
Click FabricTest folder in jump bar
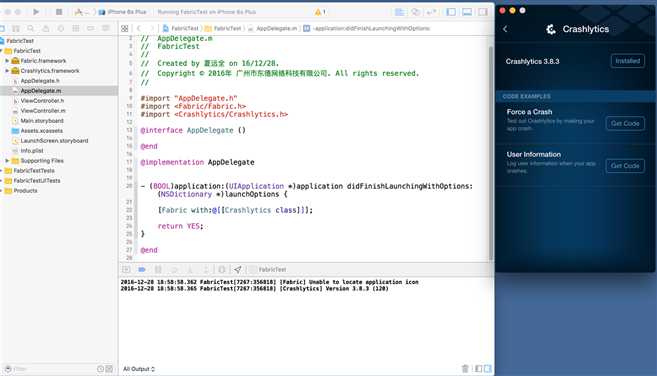(x=223, y=29)
